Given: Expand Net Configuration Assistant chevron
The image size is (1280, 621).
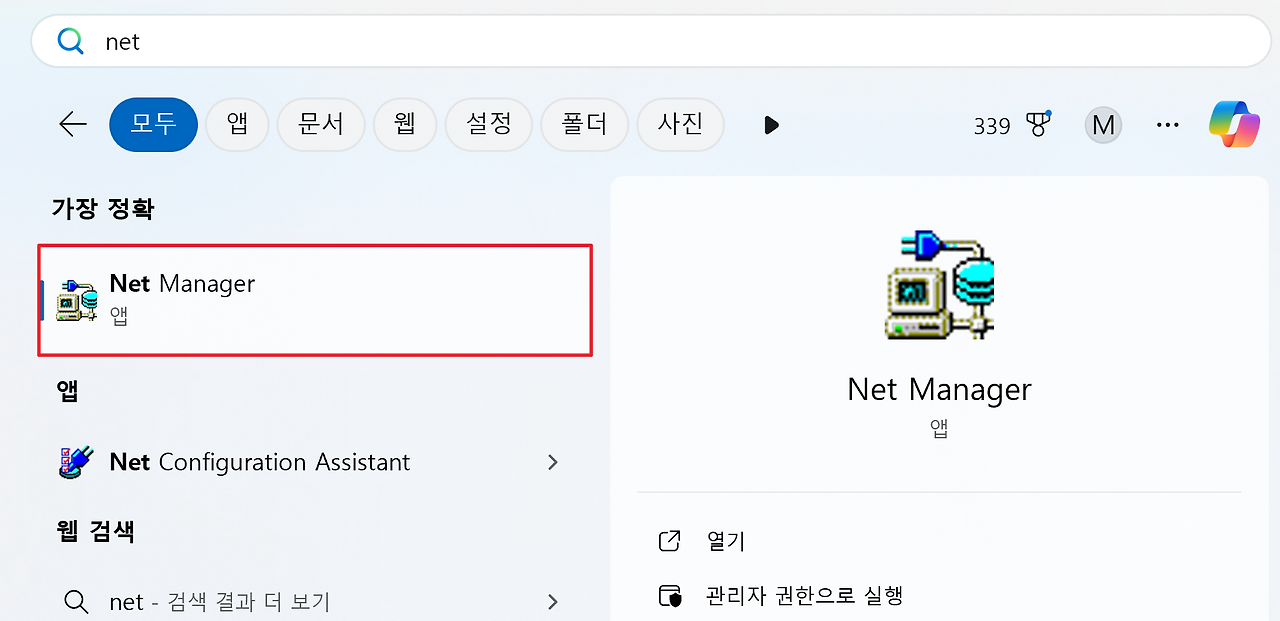Looking at the screenshot, I should click(x=552, y=462).
